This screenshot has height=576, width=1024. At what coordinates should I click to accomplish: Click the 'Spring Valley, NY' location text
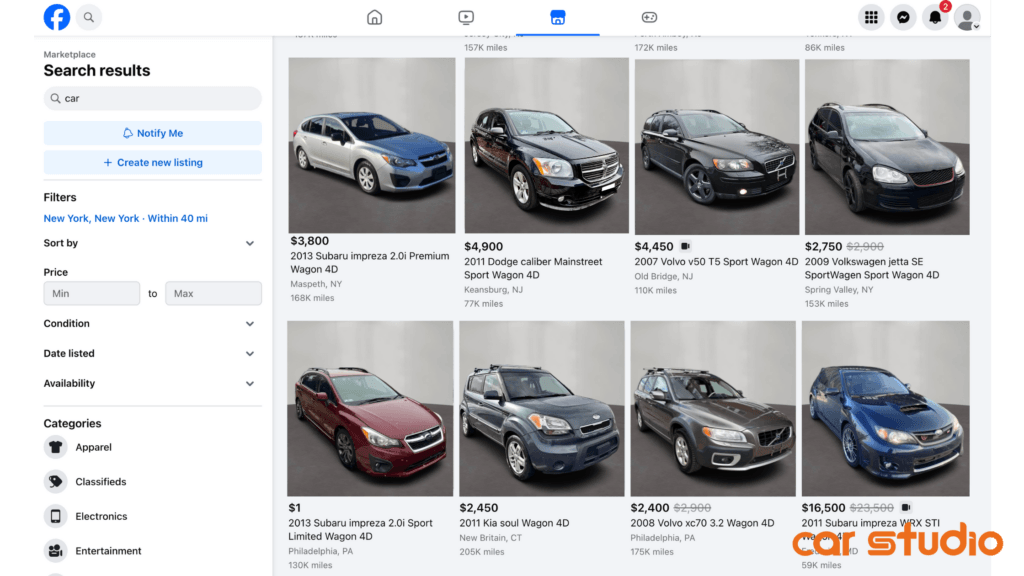coord(839,290)
